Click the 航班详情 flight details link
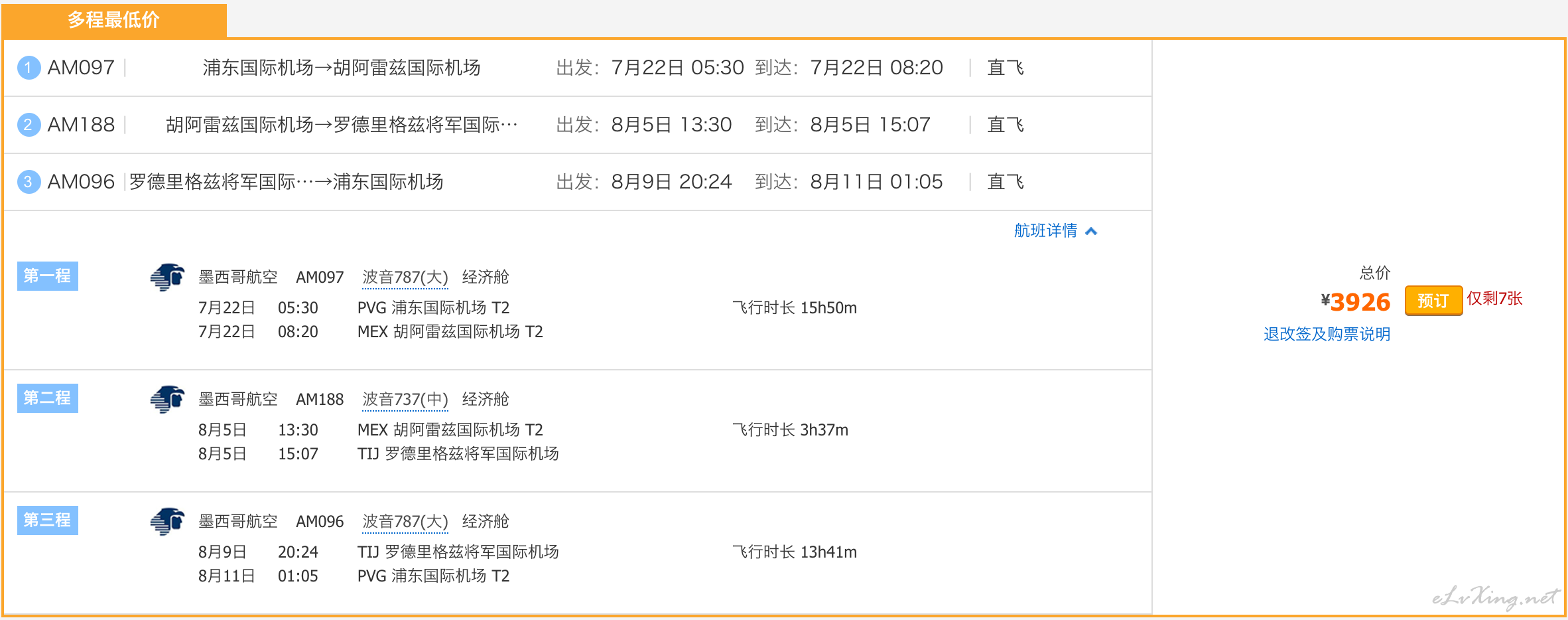Screen dimensions: 1568x620 [1045, 230]
